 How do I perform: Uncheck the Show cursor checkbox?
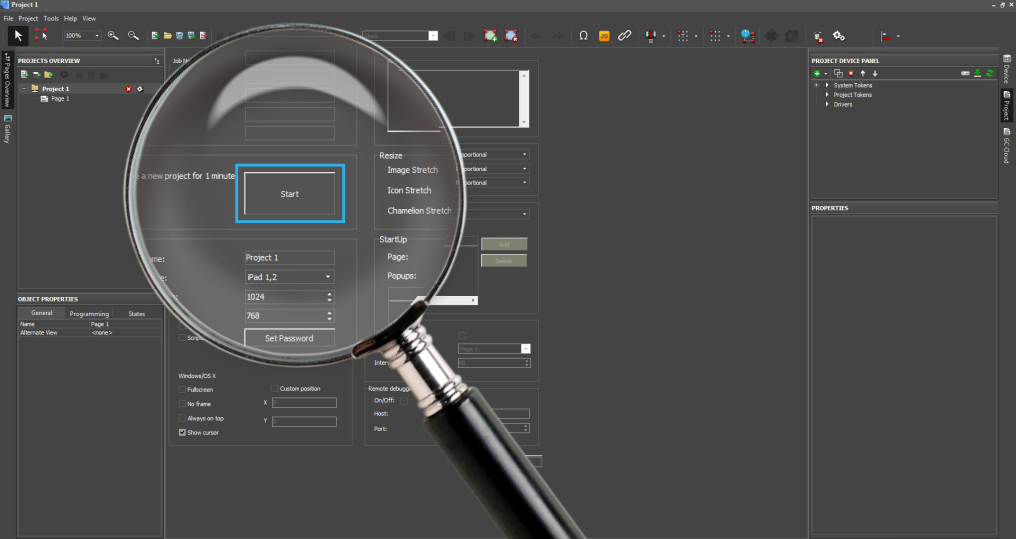point(182,432)
